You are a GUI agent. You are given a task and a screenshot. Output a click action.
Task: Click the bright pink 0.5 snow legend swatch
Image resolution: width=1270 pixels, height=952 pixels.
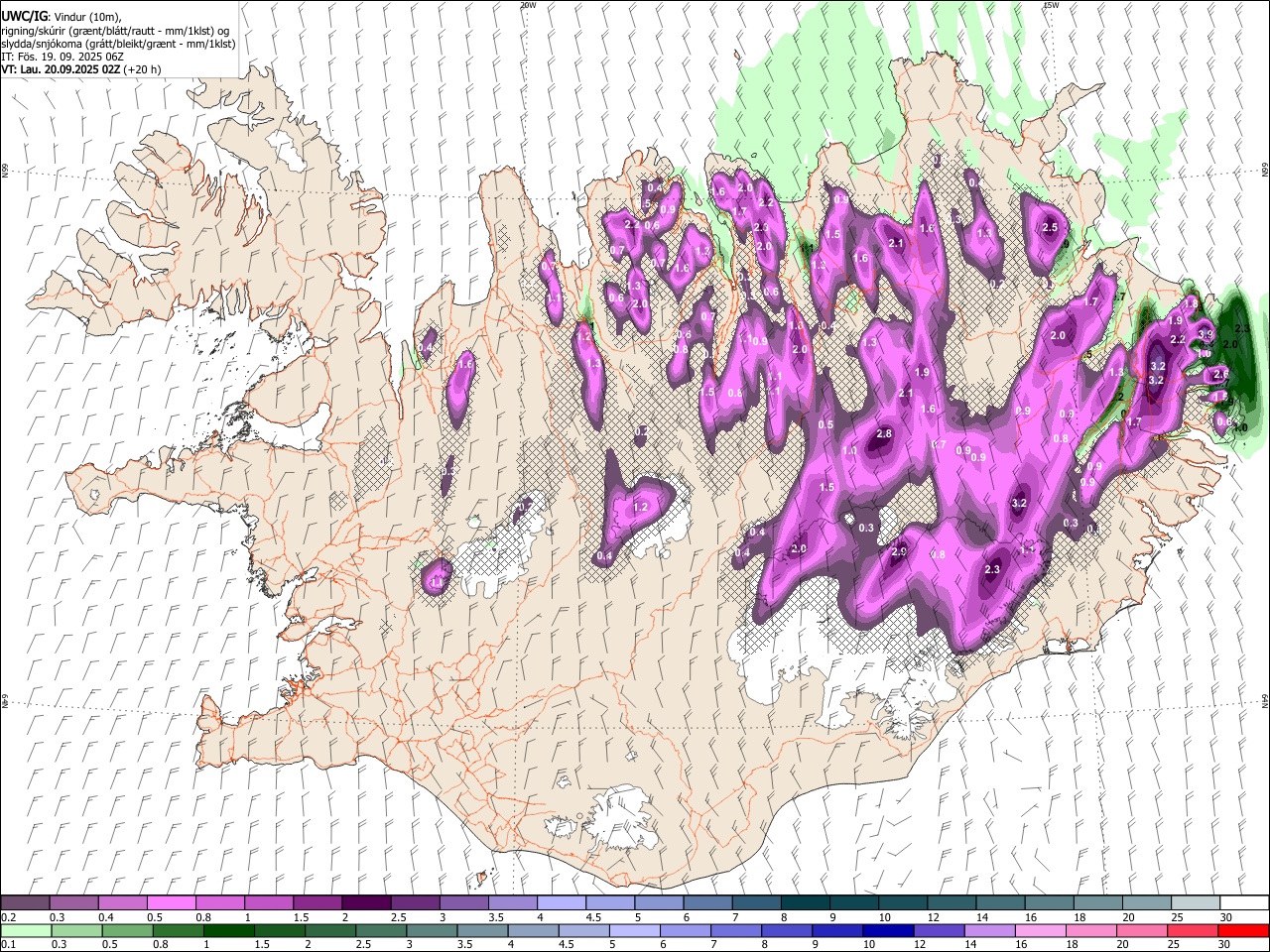[172, 902]
